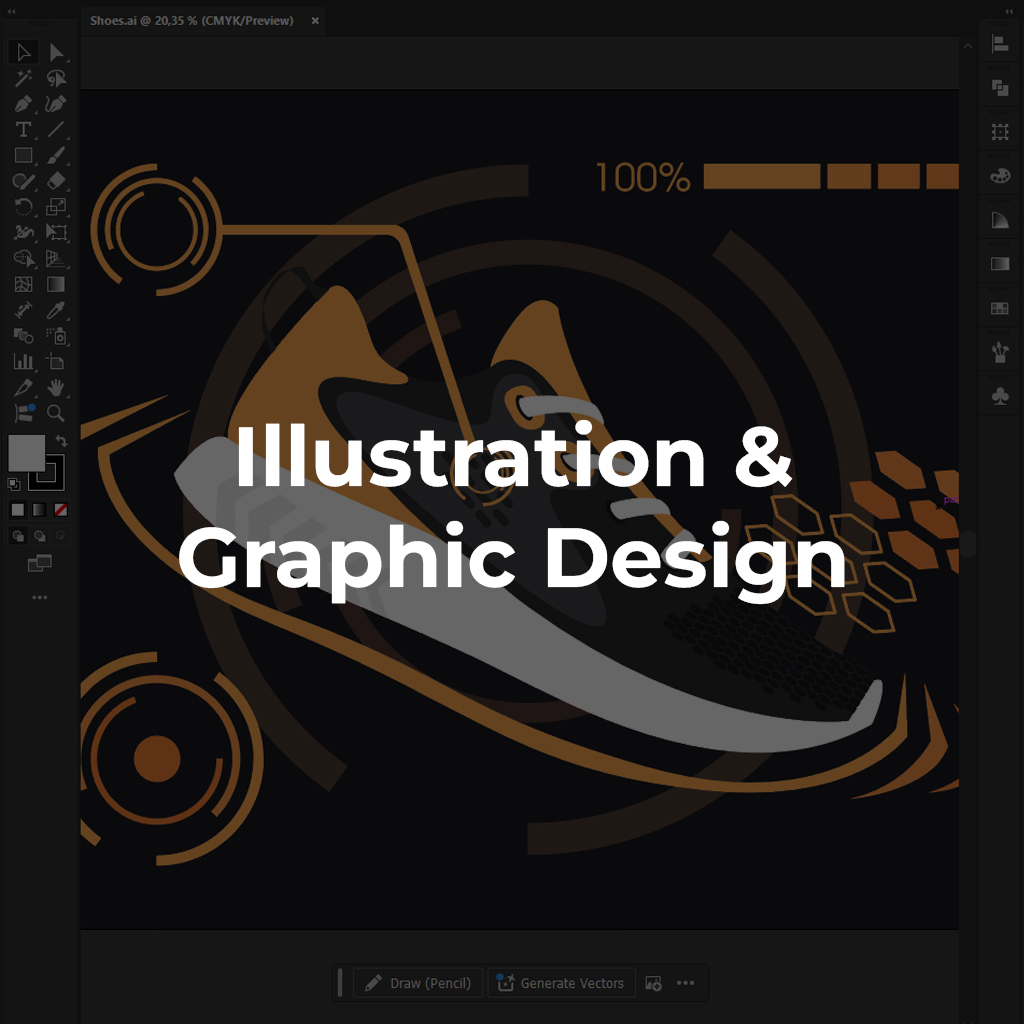Open the Pathfinder panel icon
This screenshot has width=1024, height=1024.
999,88
